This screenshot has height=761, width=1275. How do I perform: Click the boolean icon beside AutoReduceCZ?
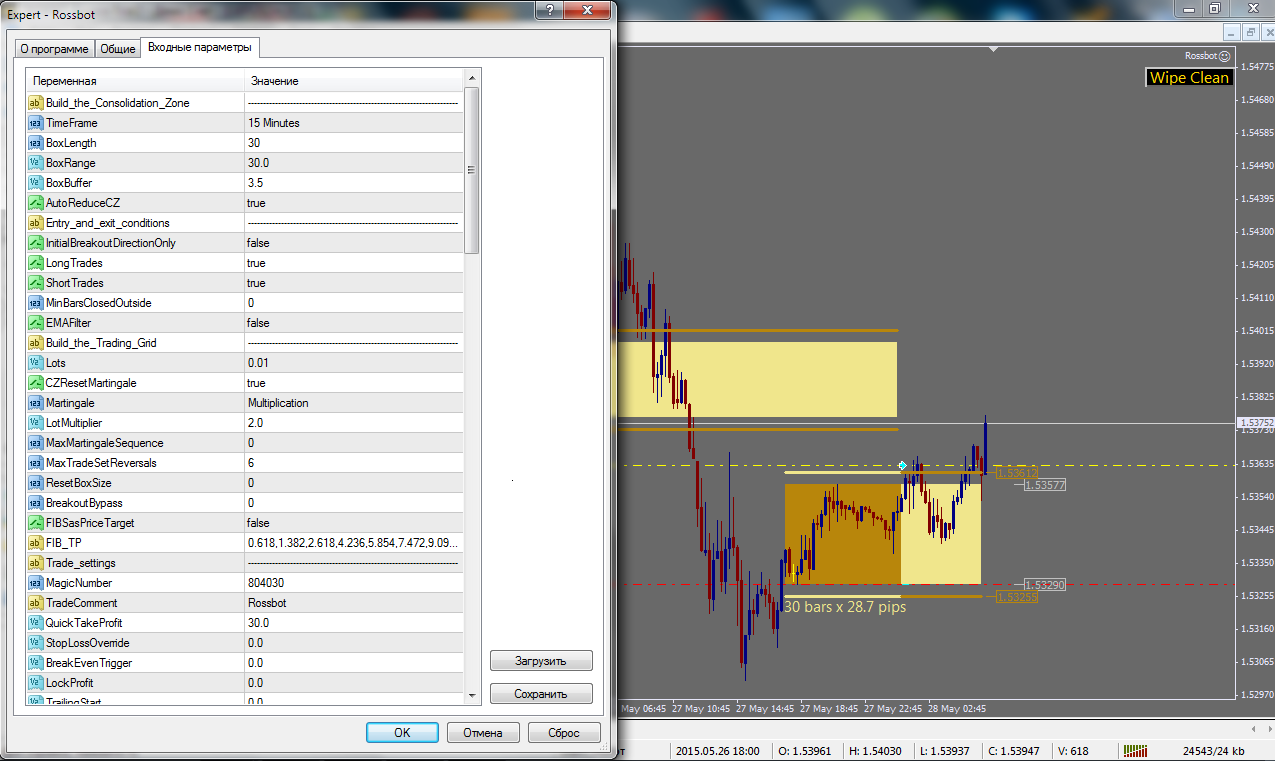36,203
